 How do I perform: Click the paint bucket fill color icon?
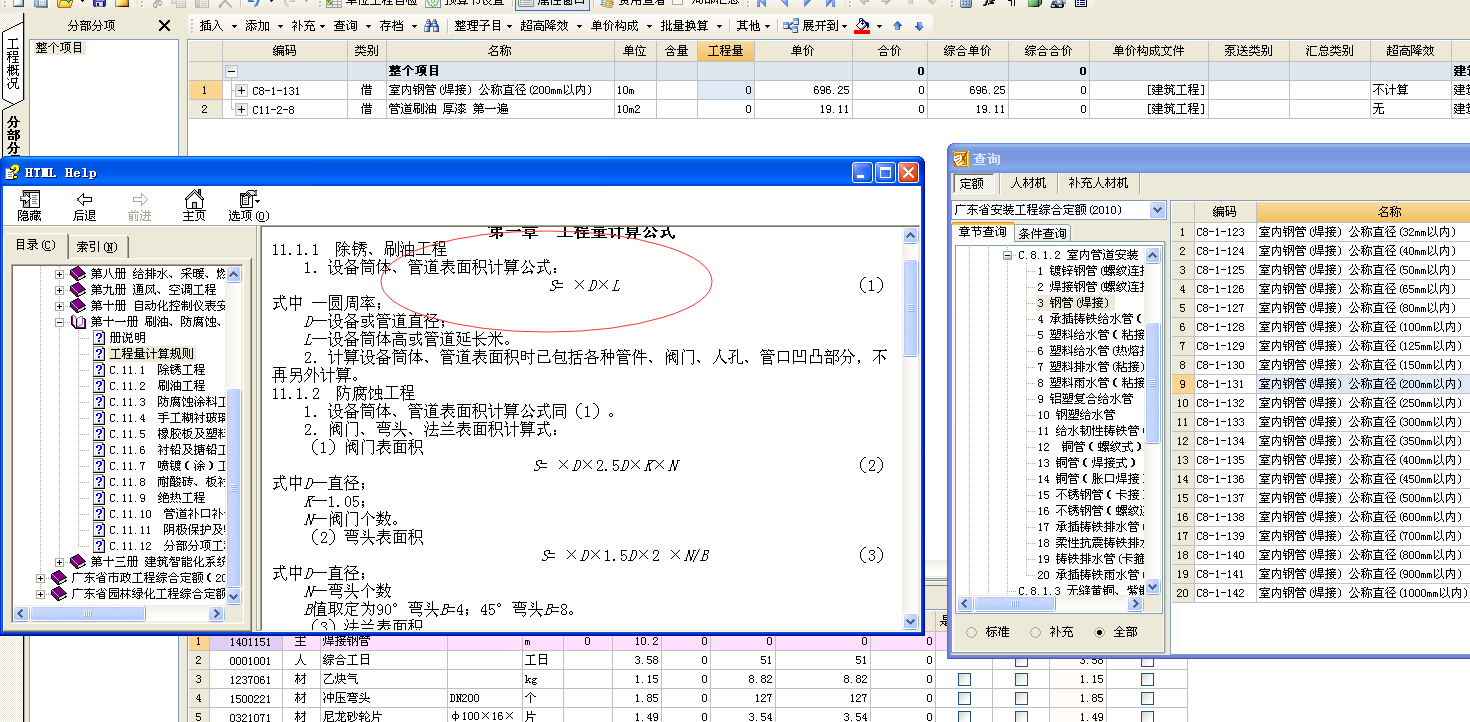point(862,26)
